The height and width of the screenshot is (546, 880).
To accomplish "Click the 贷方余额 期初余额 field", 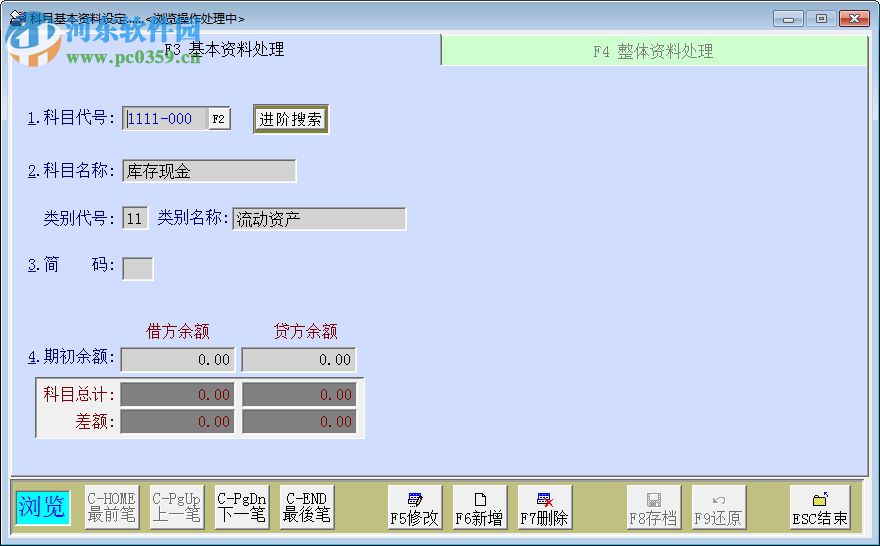I will (x=299, y=360).
